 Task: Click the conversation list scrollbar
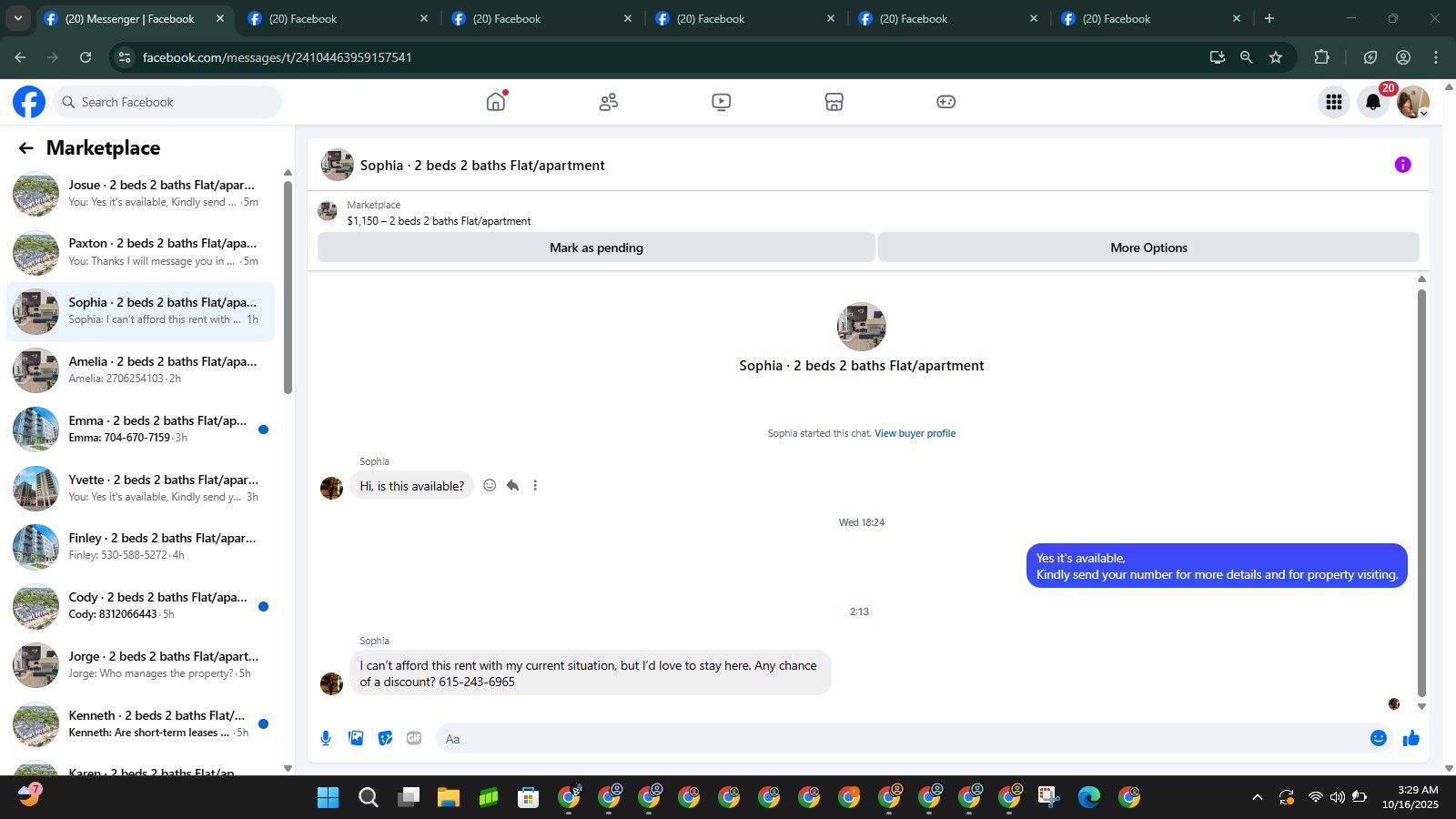[x=288, y=287]
